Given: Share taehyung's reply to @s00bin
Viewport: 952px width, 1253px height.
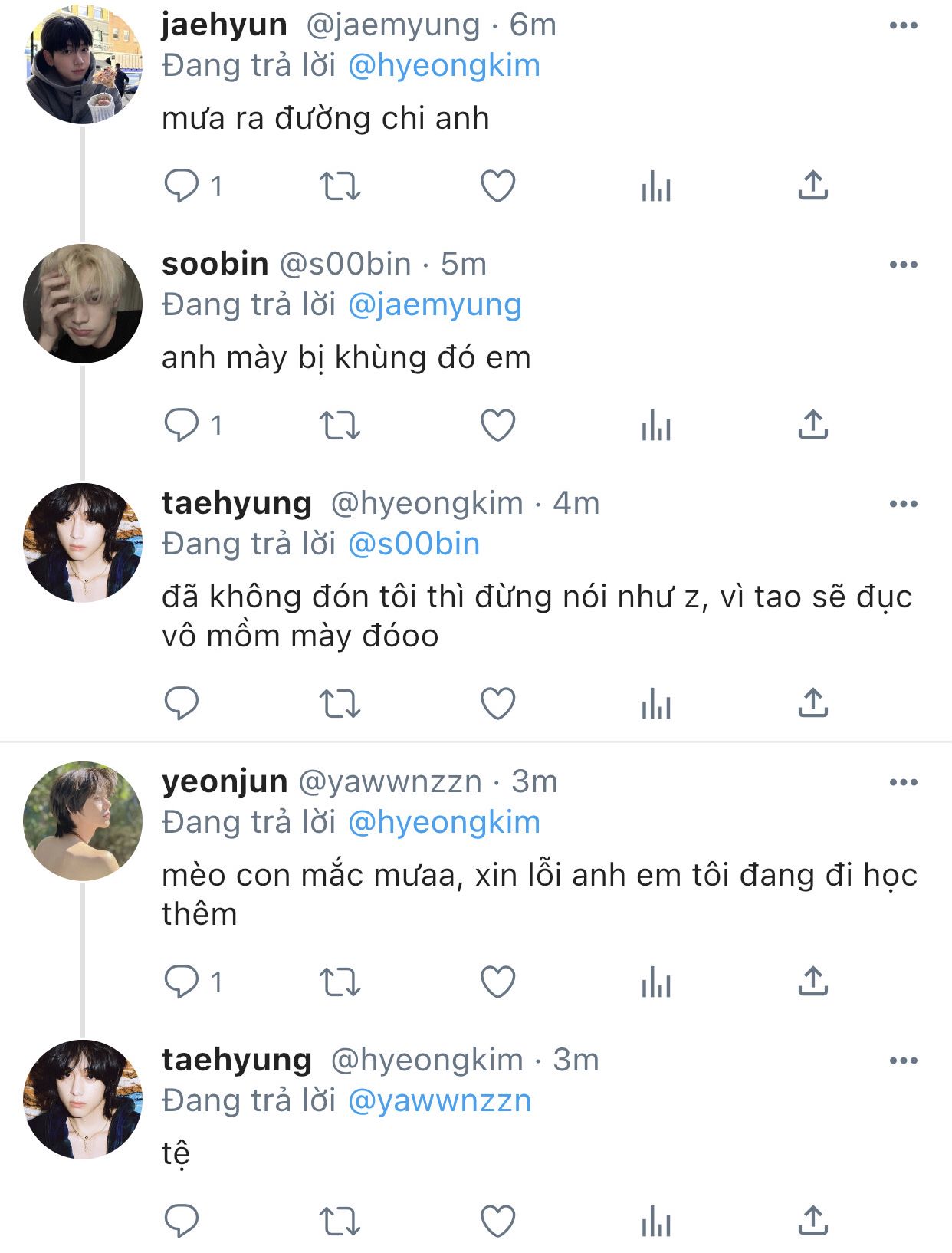Looking at the screenshot, I should coord(813,702).
